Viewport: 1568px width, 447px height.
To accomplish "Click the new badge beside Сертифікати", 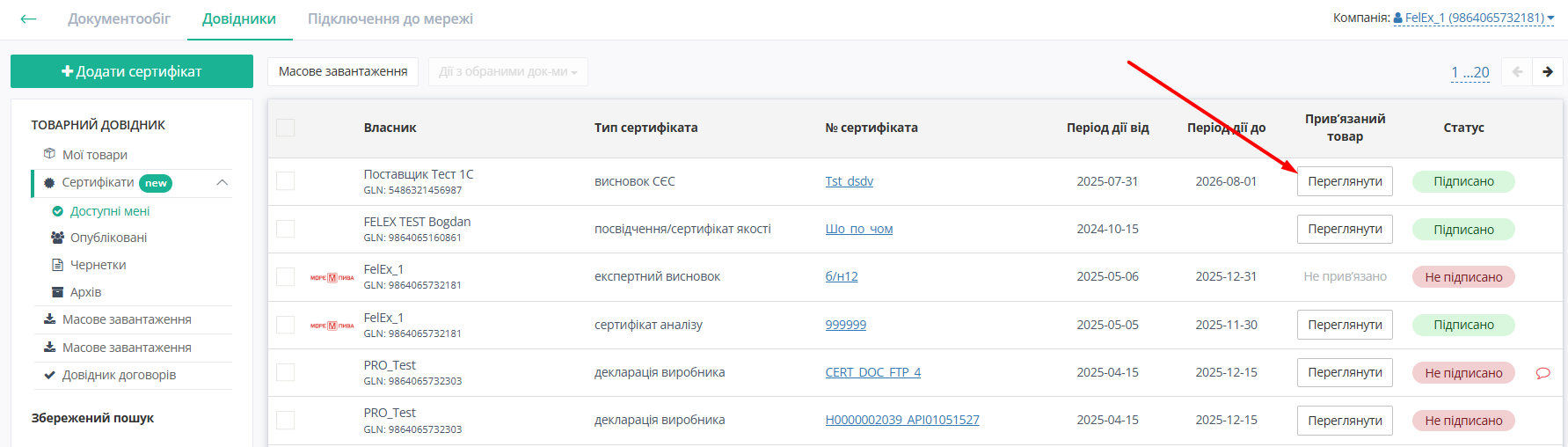I will tap(156, 183).
